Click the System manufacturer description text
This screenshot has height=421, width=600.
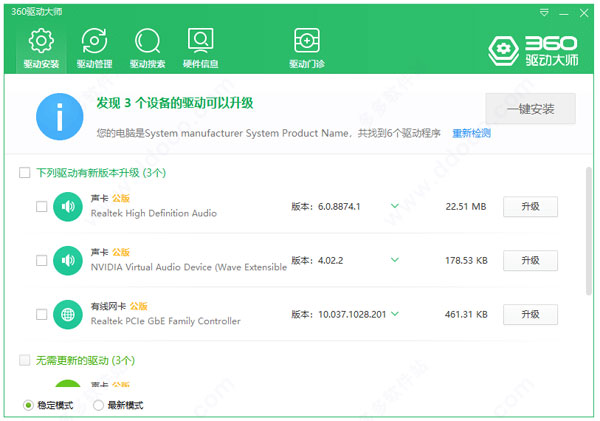(x=269, y=133)
